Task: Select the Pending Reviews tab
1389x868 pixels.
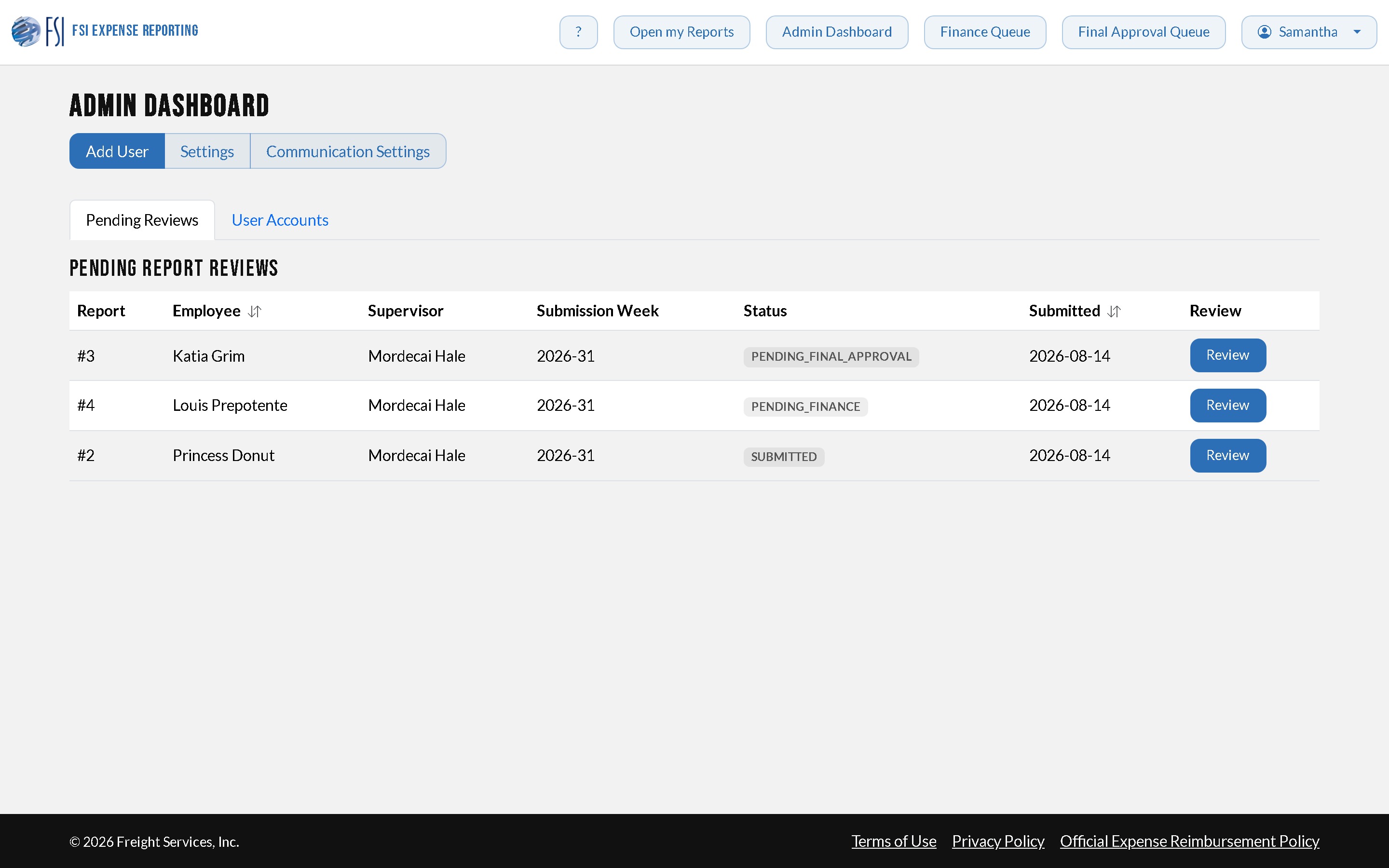Action: coord(142,220)
